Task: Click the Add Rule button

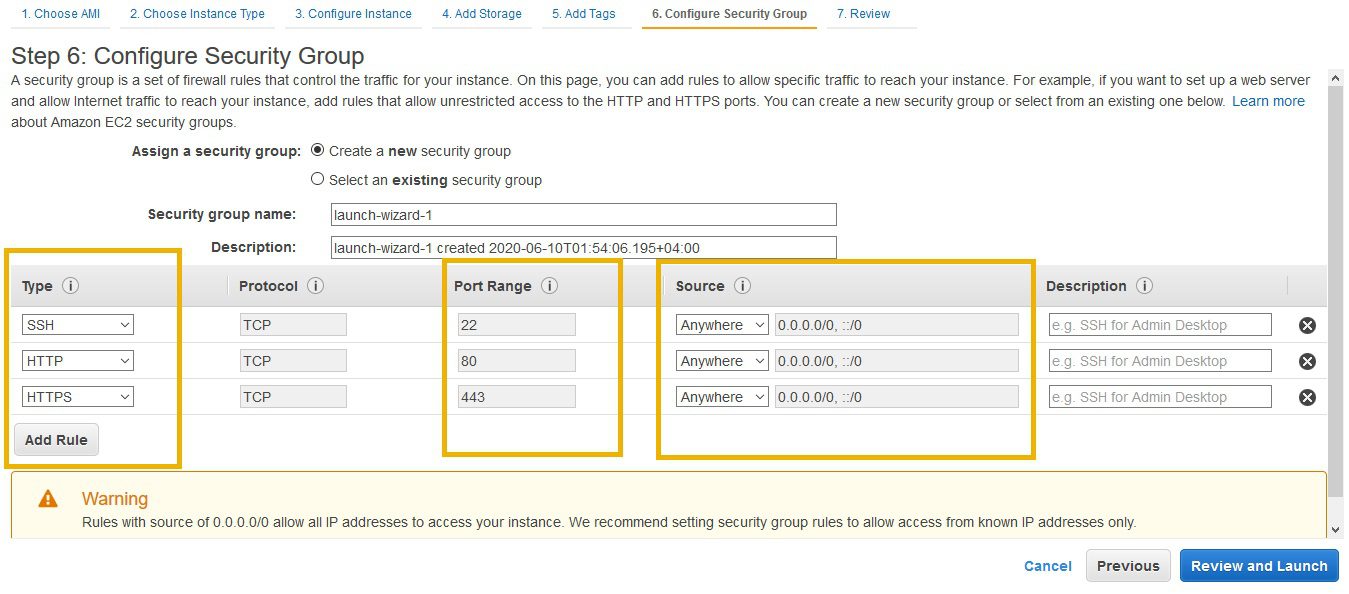Action: (56, 440)
